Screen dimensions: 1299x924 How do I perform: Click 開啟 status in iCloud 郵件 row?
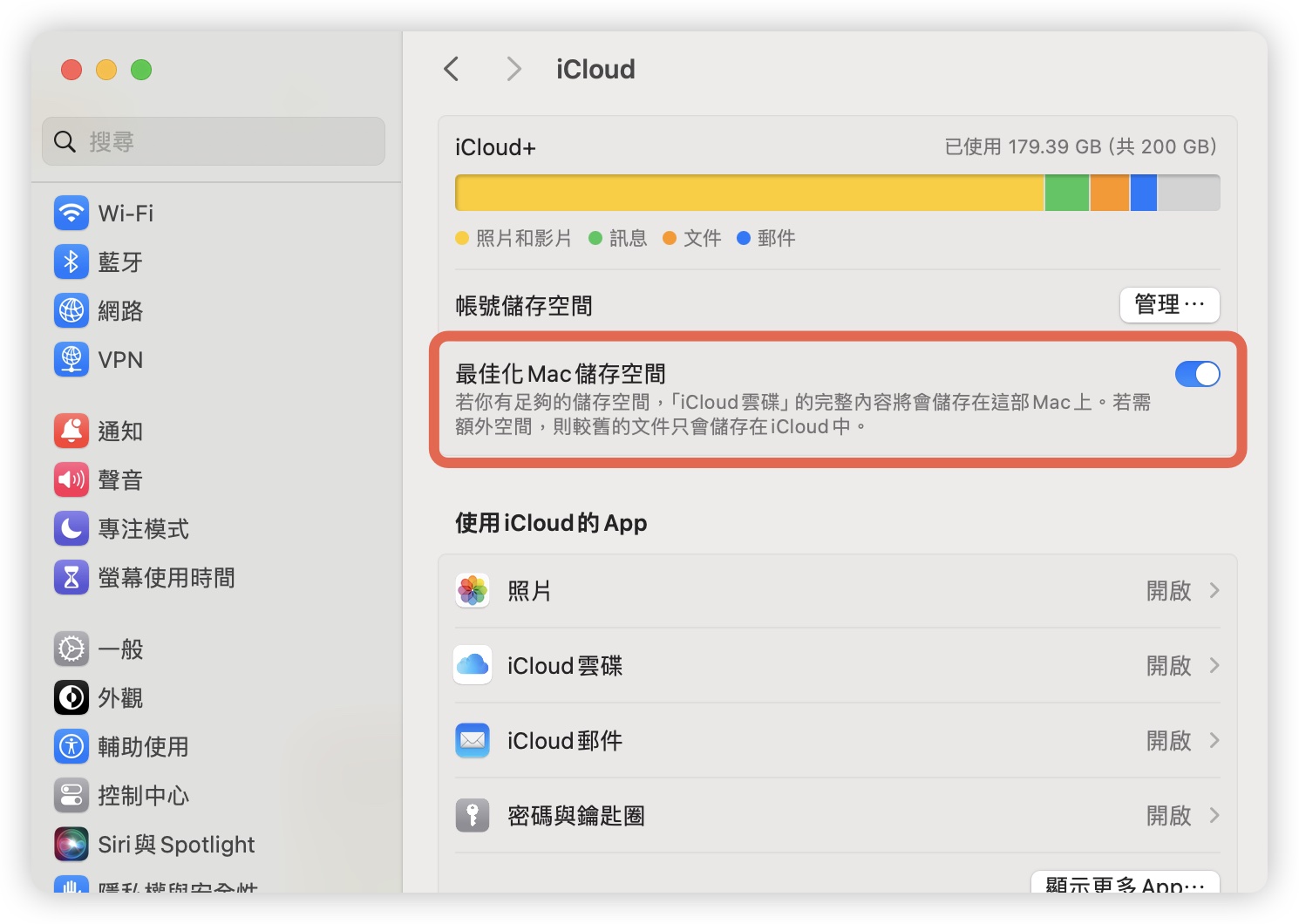coord(1168,741)
